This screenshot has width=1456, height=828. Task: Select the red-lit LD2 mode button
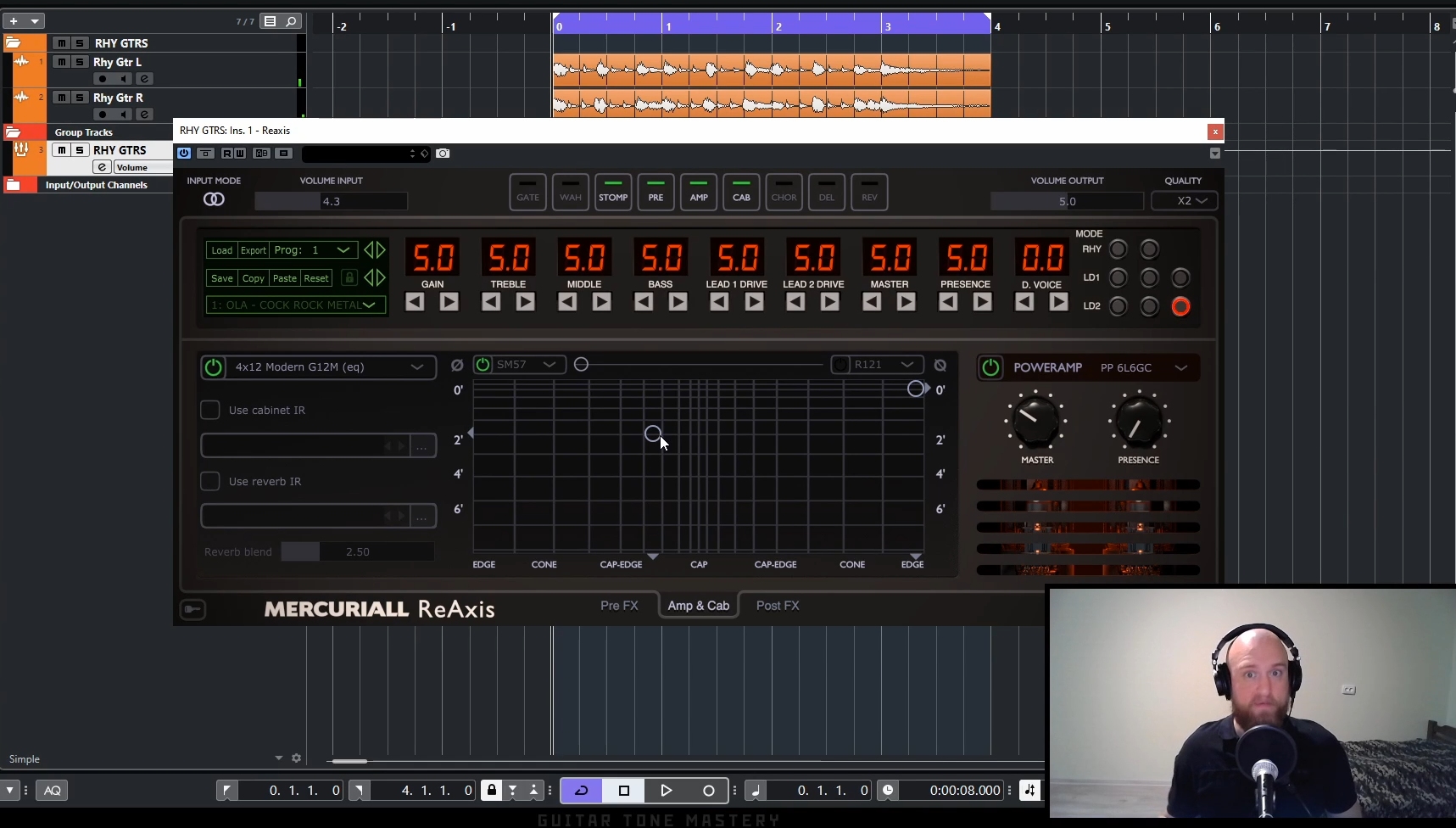(1180, 306)
